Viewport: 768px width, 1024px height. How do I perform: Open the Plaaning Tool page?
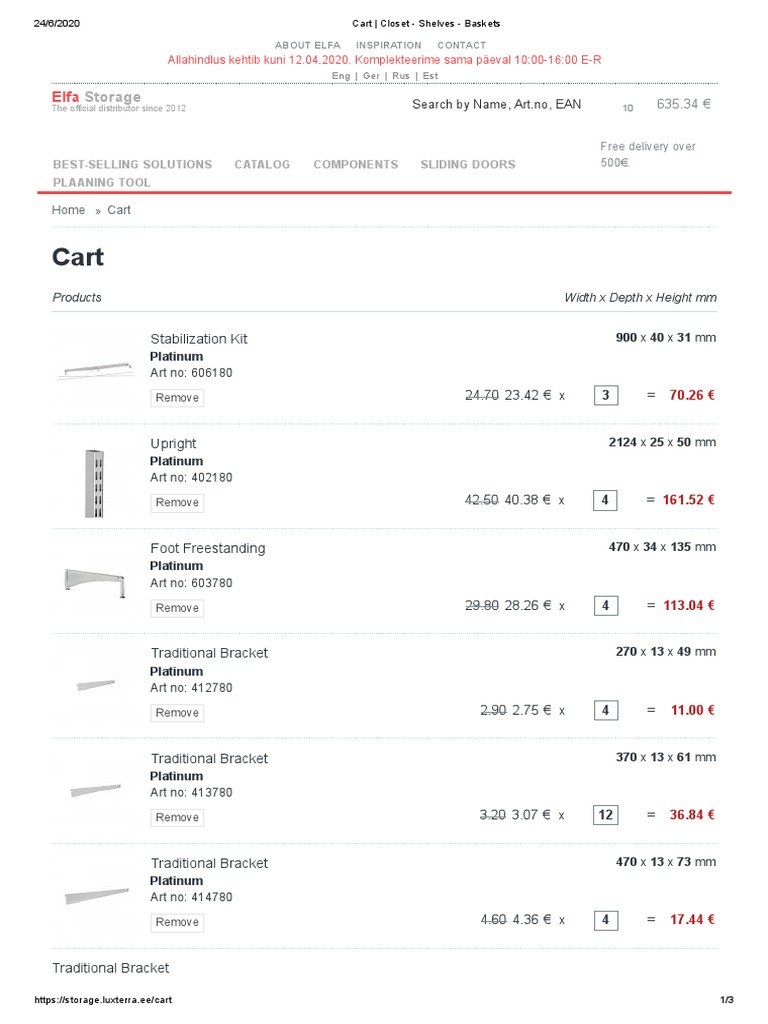pyautogui.click(x=102, y=182)
